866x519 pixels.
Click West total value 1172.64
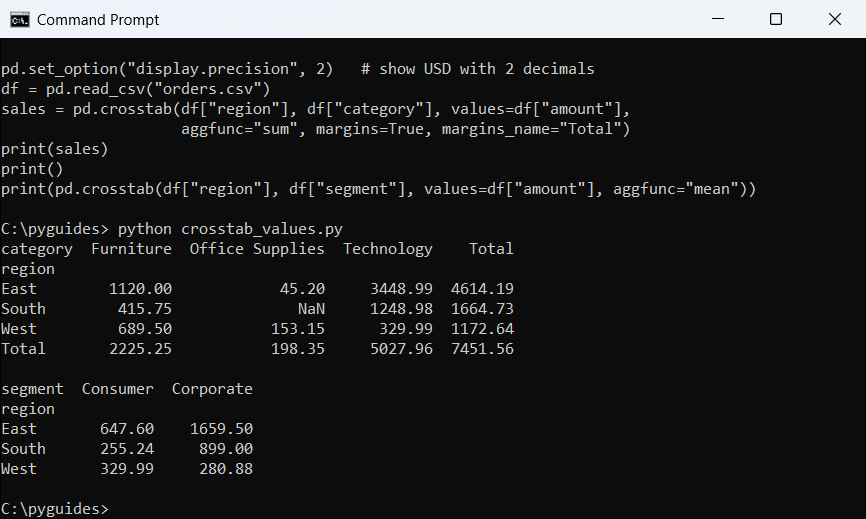tap(482, 329)
